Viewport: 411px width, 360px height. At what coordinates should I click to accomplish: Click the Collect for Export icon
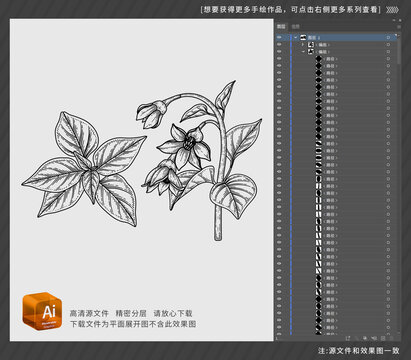click(x=348, y=338)
